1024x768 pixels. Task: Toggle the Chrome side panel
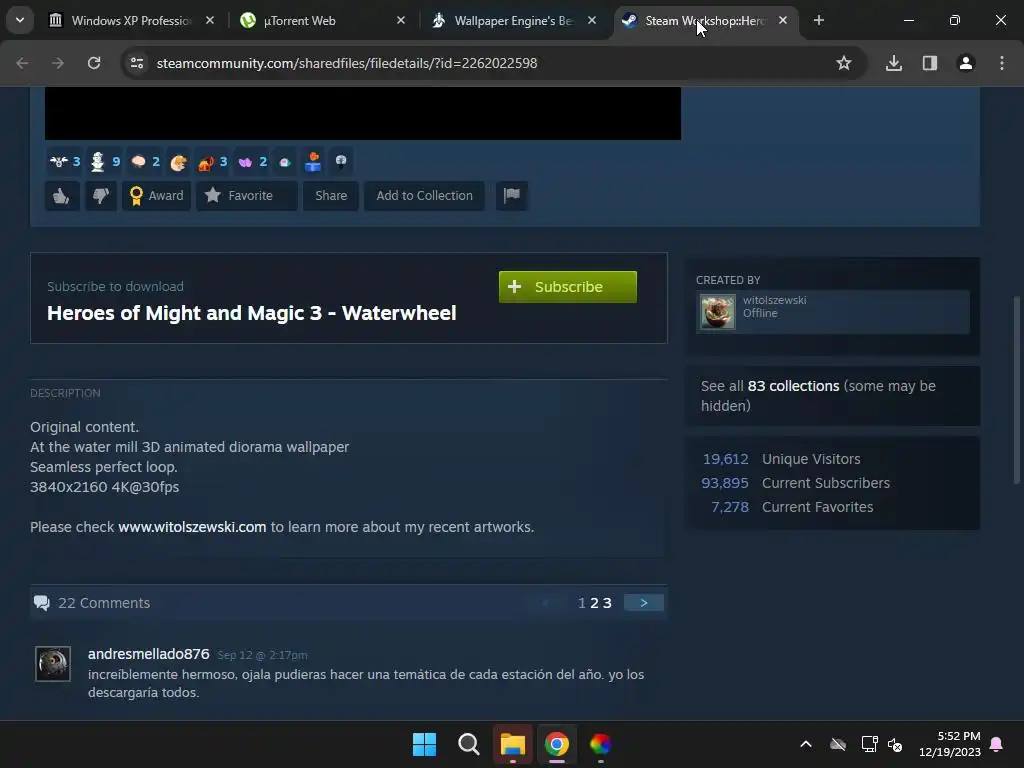click(x=930, y=63)
